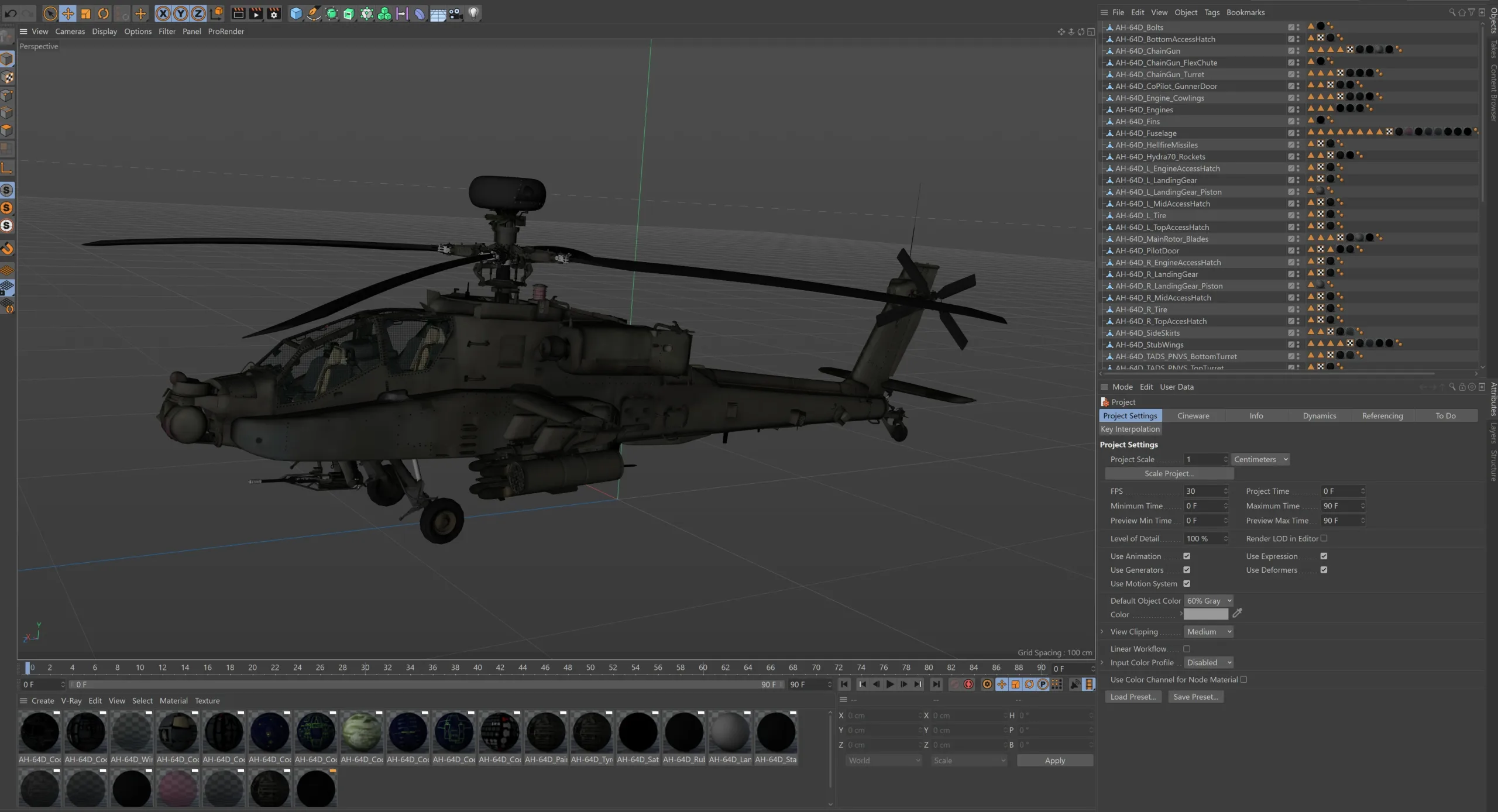
Task: Enable Render LOD in Editor checkbox
Action: (1324, 538)
